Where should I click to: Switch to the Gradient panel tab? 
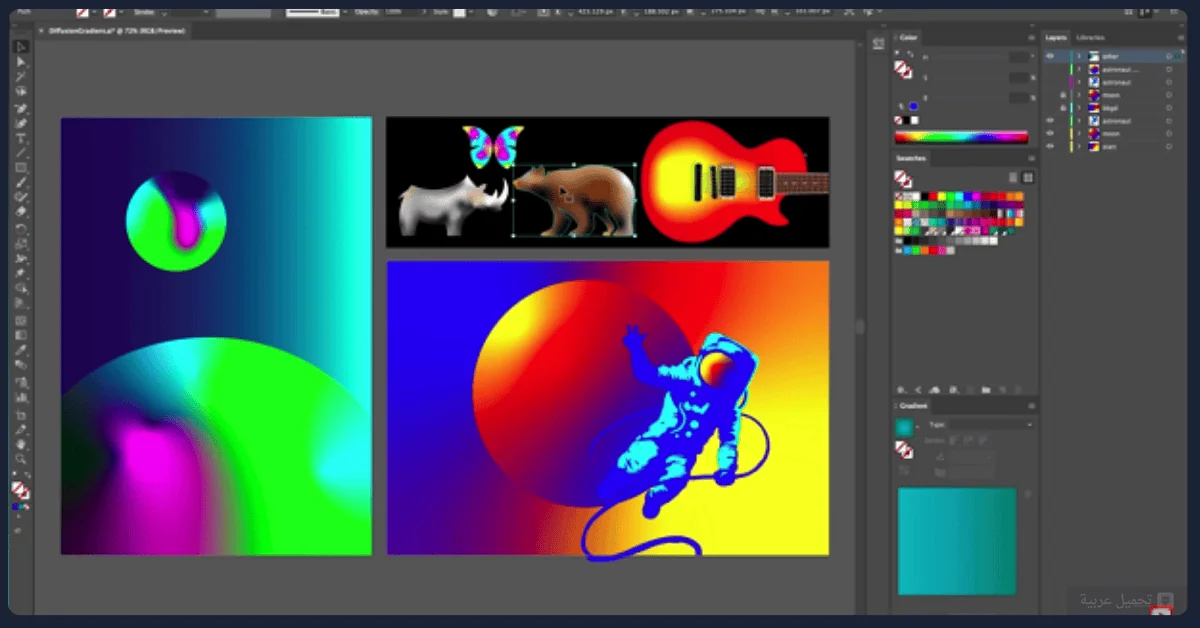[x=913, y=406]
